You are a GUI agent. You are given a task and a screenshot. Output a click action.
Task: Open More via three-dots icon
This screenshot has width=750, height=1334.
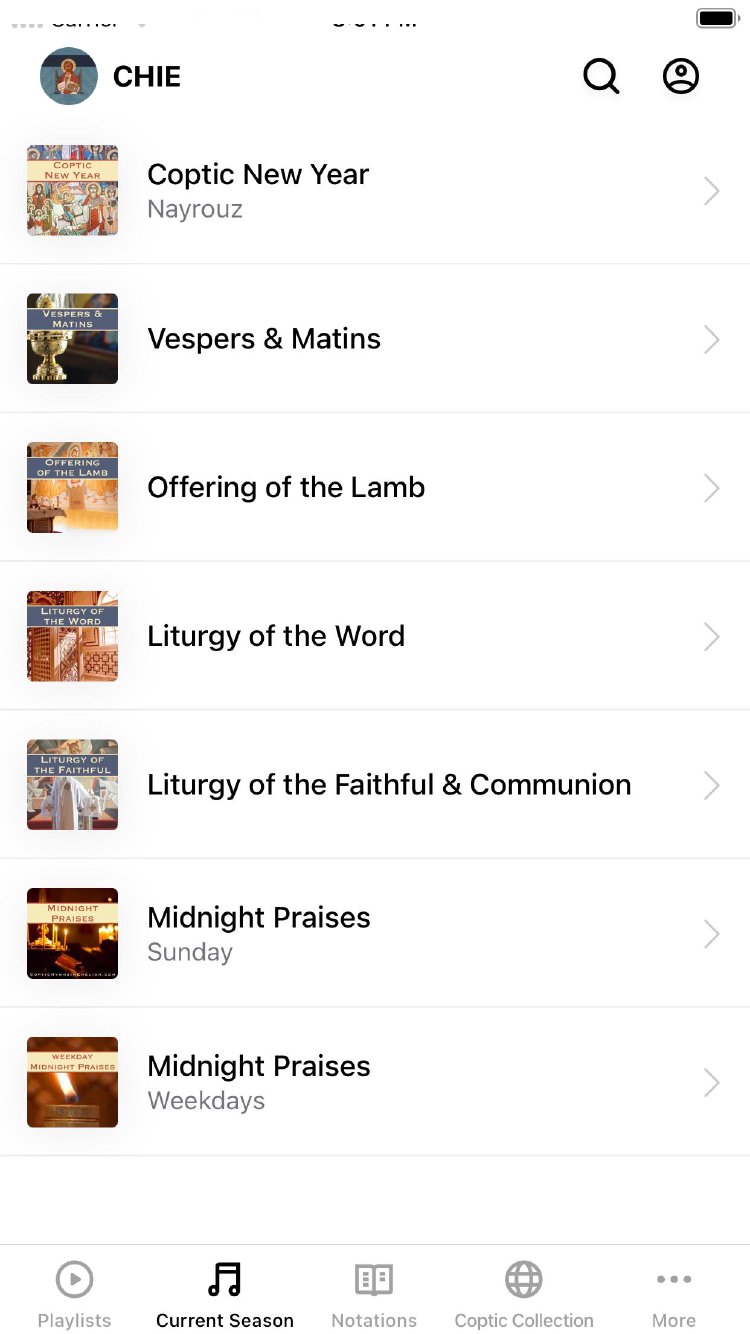pos(674,1279)
